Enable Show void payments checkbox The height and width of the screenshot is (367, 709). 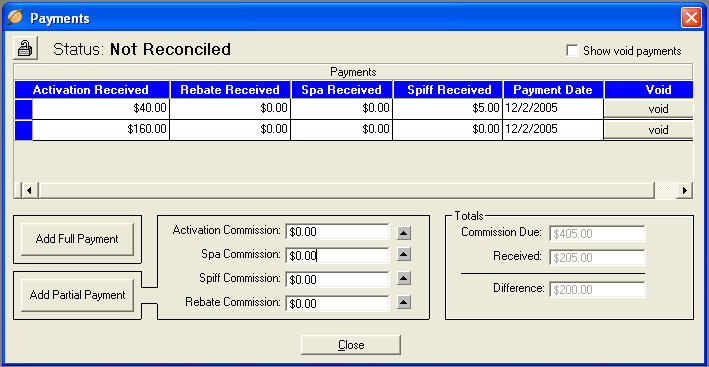pyautogui.click(x=572, y=51)
